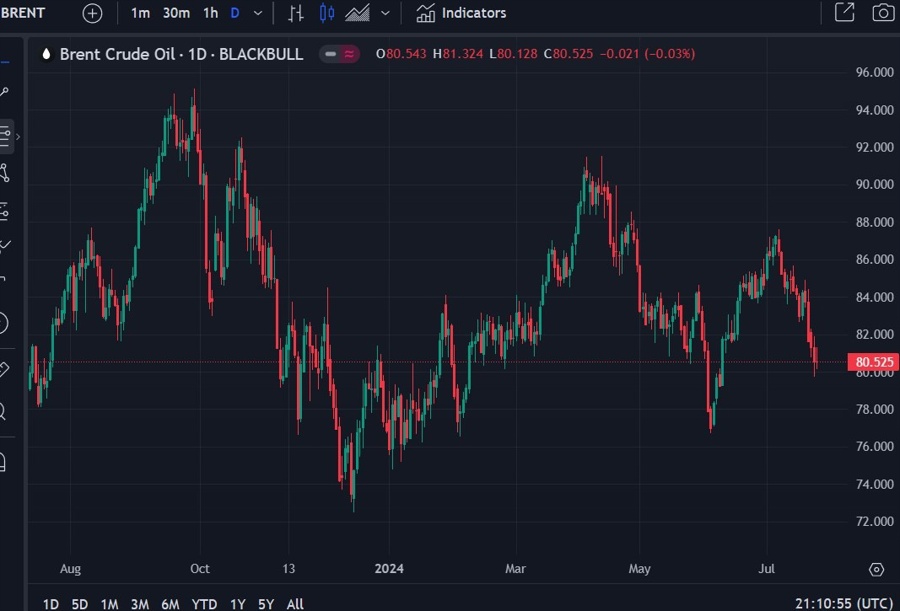
Task: Select the Gann and Fibonacci tools icon
Action: click(5, 136)
